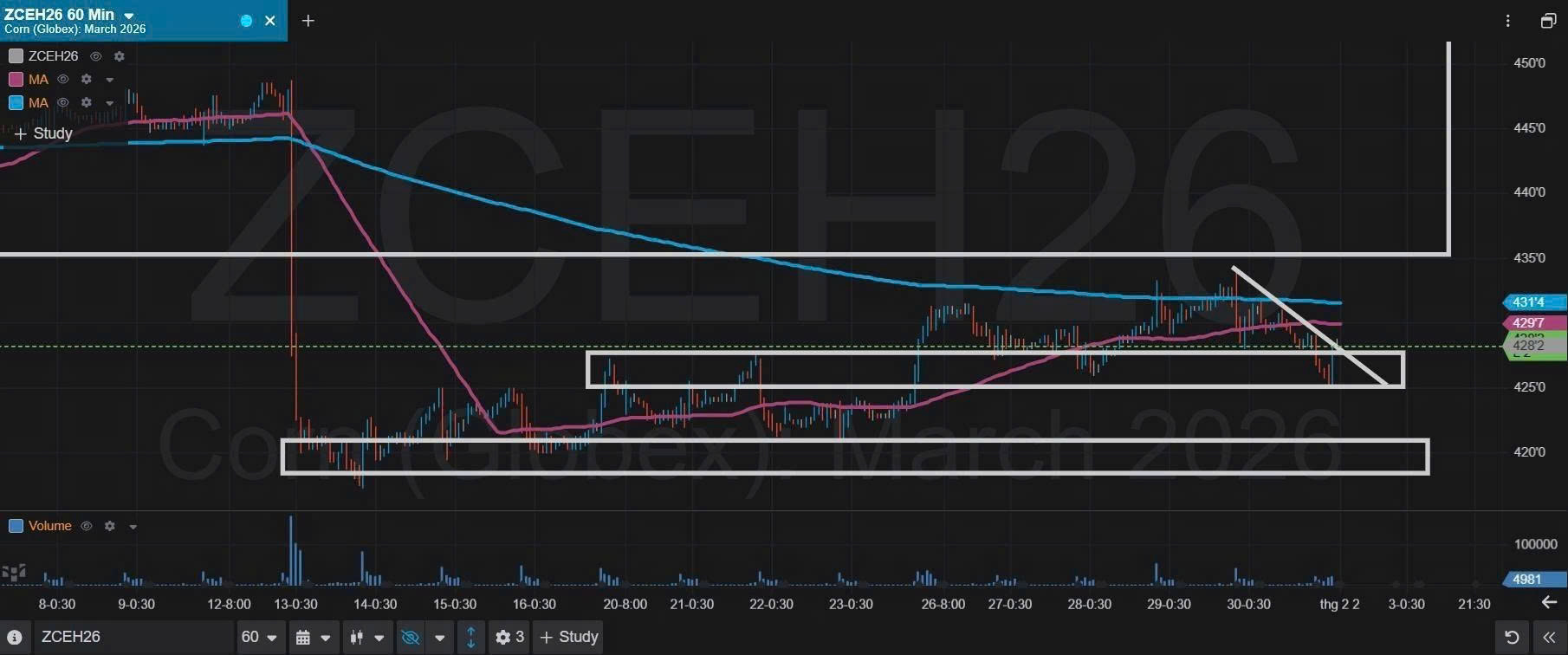This screenshot has height=655, width=1568.
Task: Add a new chart tab with plus
Action: (x=308, y=21)
